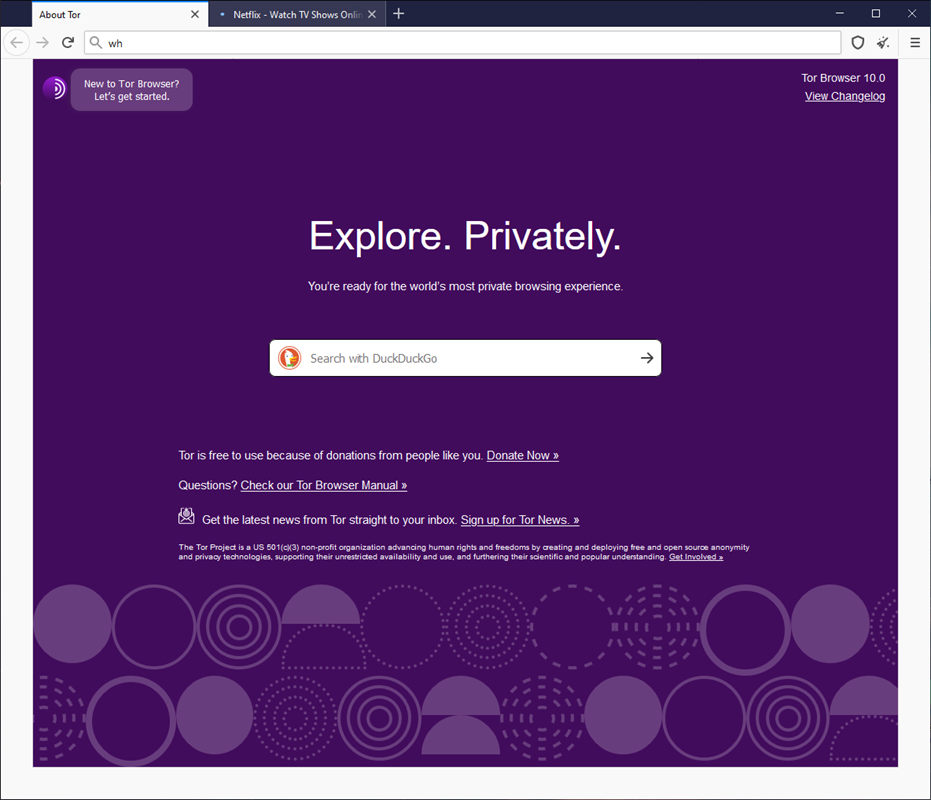Open the hamburger application menu
This screenshot has width=931, height=800.
[915, 43]
